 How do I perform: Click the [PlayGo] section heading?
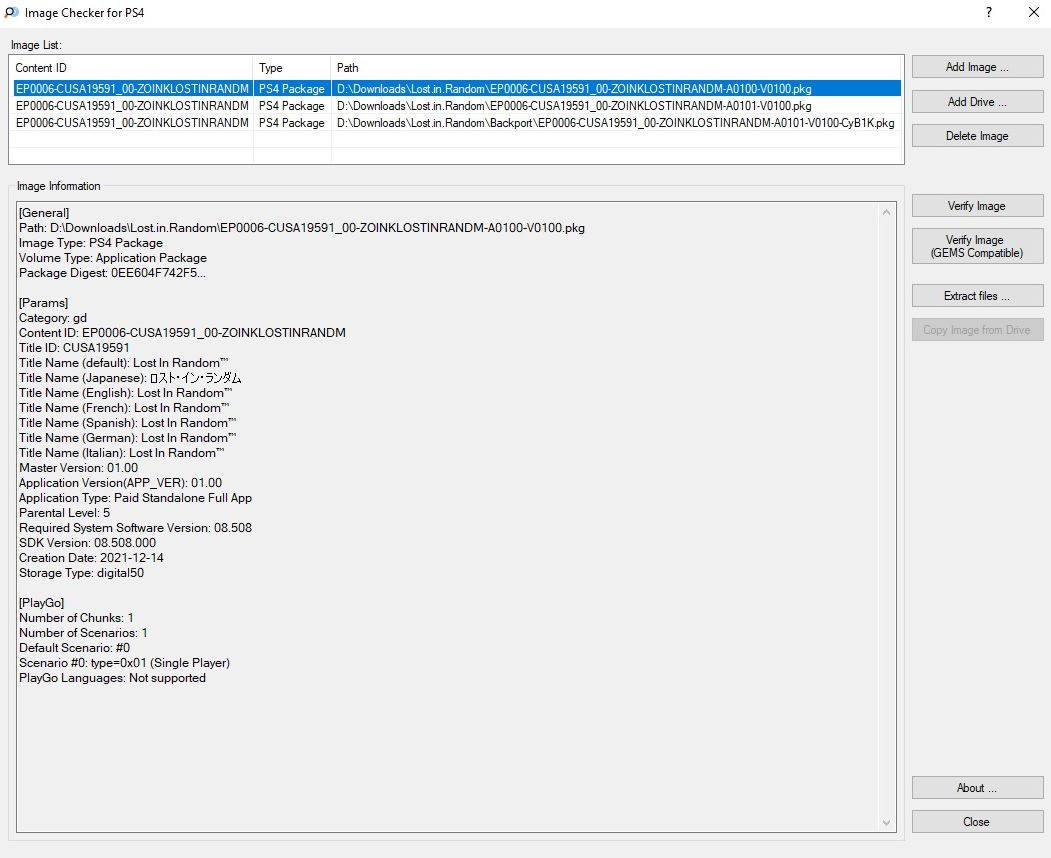tap(42, 603)
